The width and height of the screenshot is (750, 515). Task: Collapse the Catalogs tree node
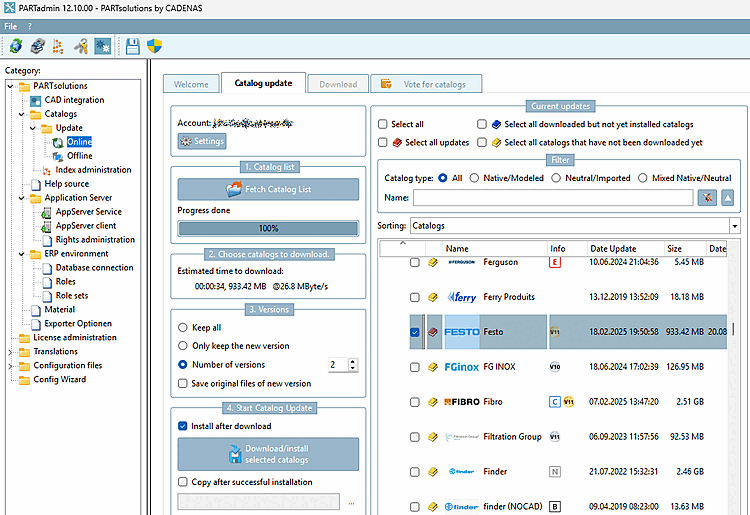pyautogui.click(x=22, y=114)
